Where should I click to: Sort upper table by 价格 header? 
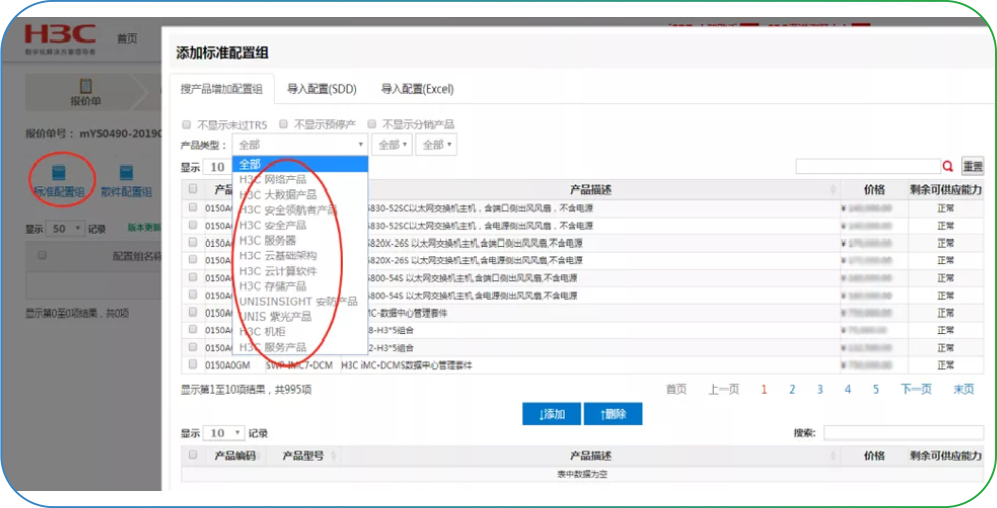pyautogui.click(x=874, y=189)
